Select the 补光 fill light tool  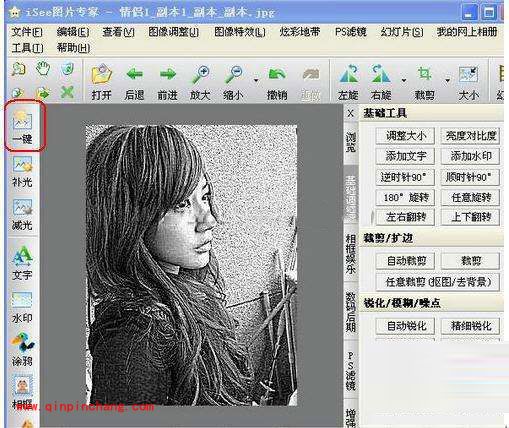click(x=22, y=171)
